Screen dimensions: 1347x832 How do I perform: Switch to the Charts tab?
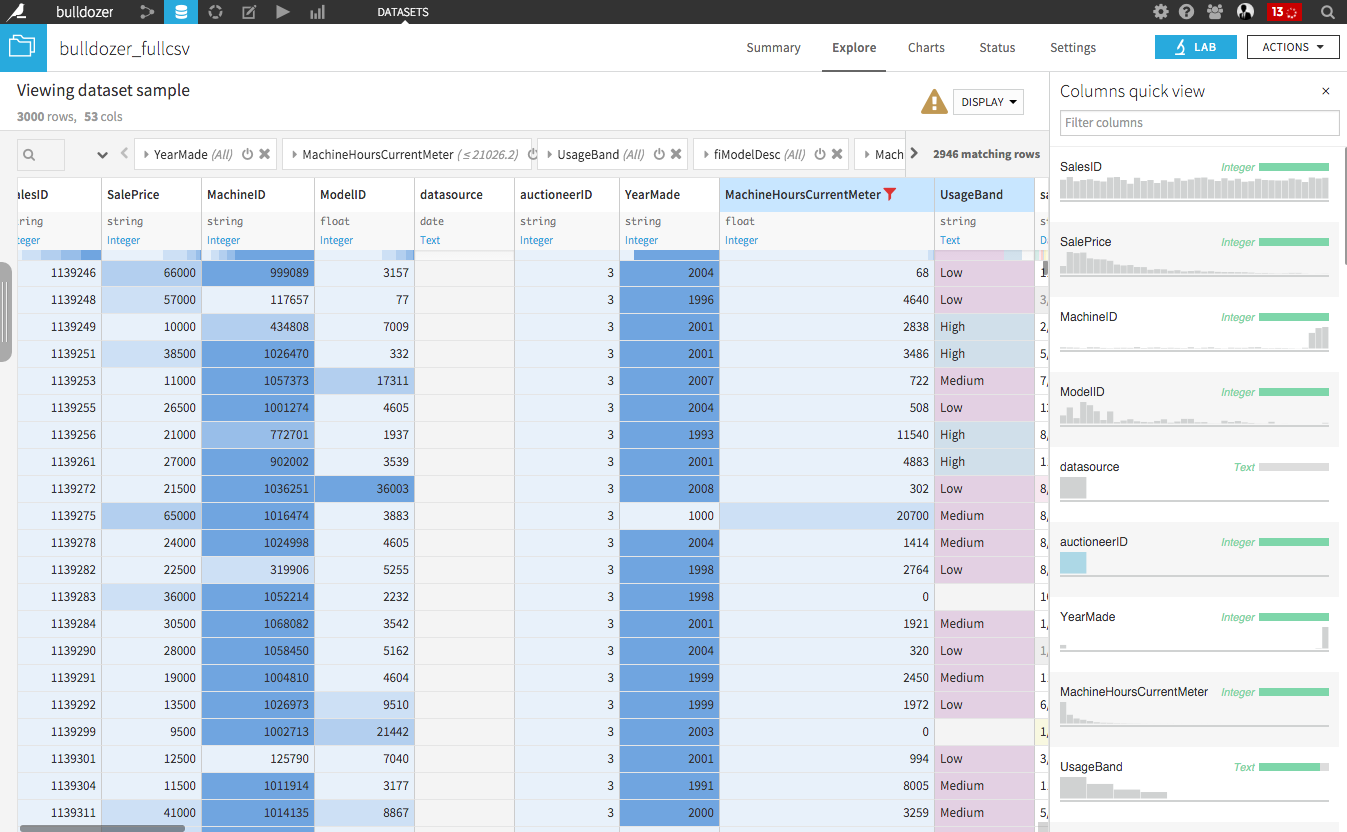pos(926,47)
